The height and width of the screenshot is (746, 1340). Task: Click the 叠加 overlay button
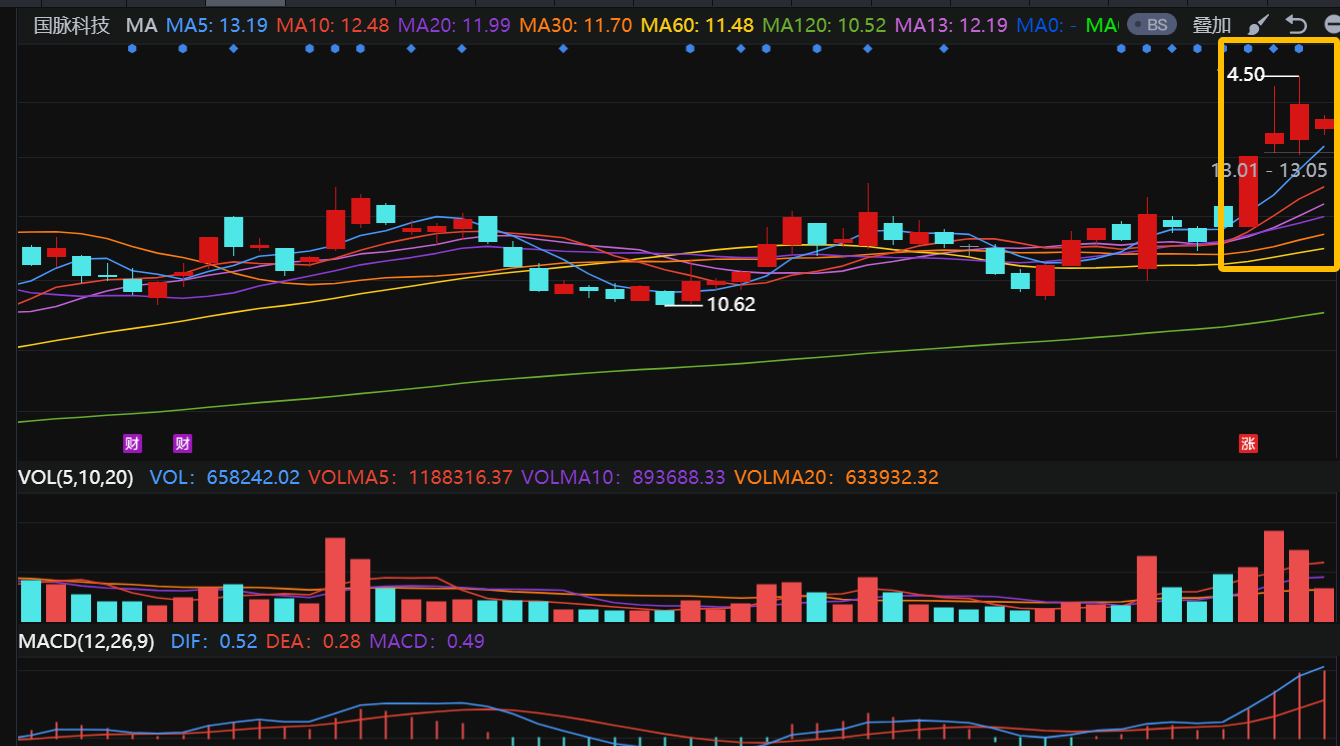coord(1211,25)
